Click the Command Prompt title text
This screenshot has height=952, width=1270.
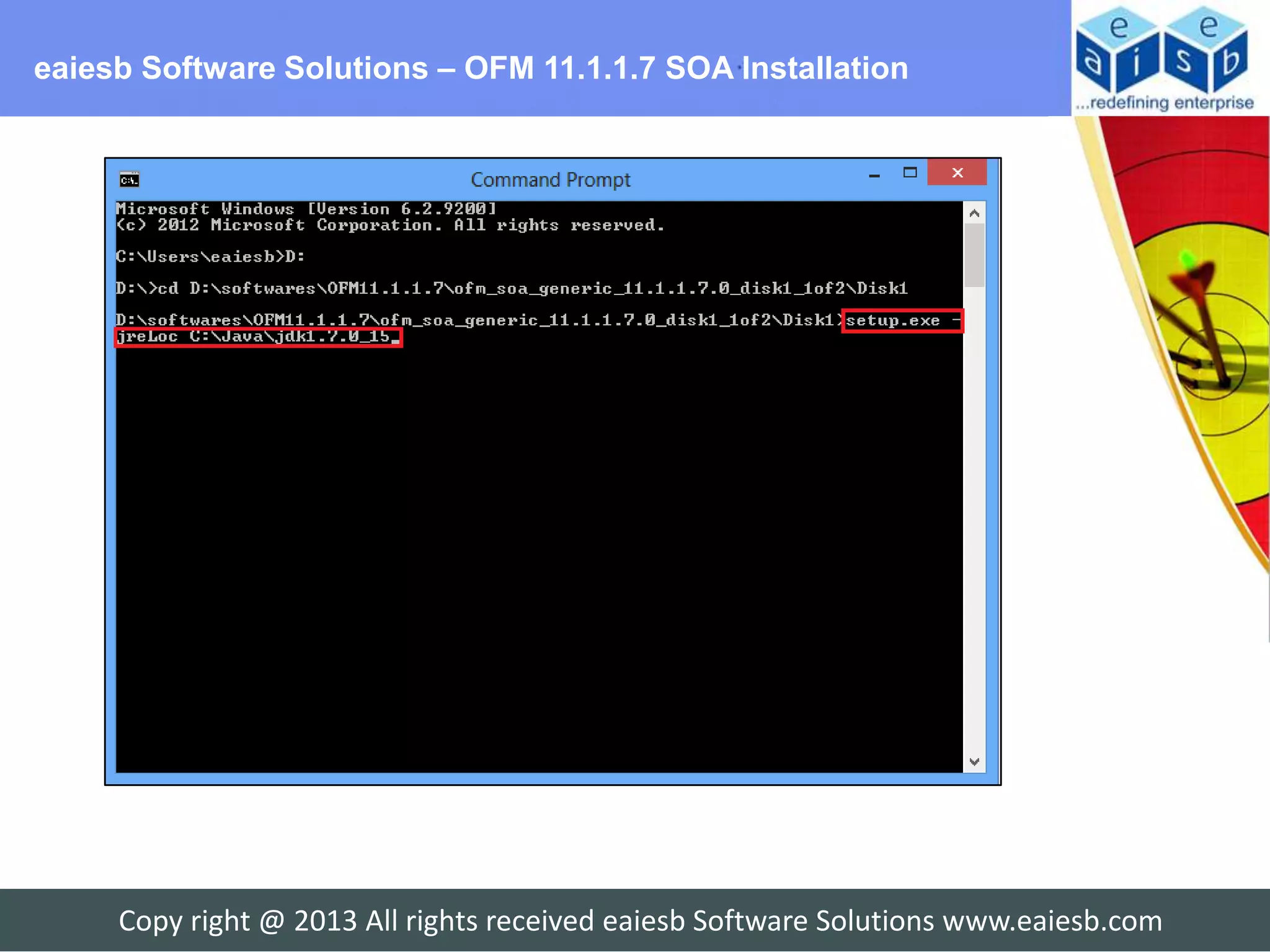(550, 180)
